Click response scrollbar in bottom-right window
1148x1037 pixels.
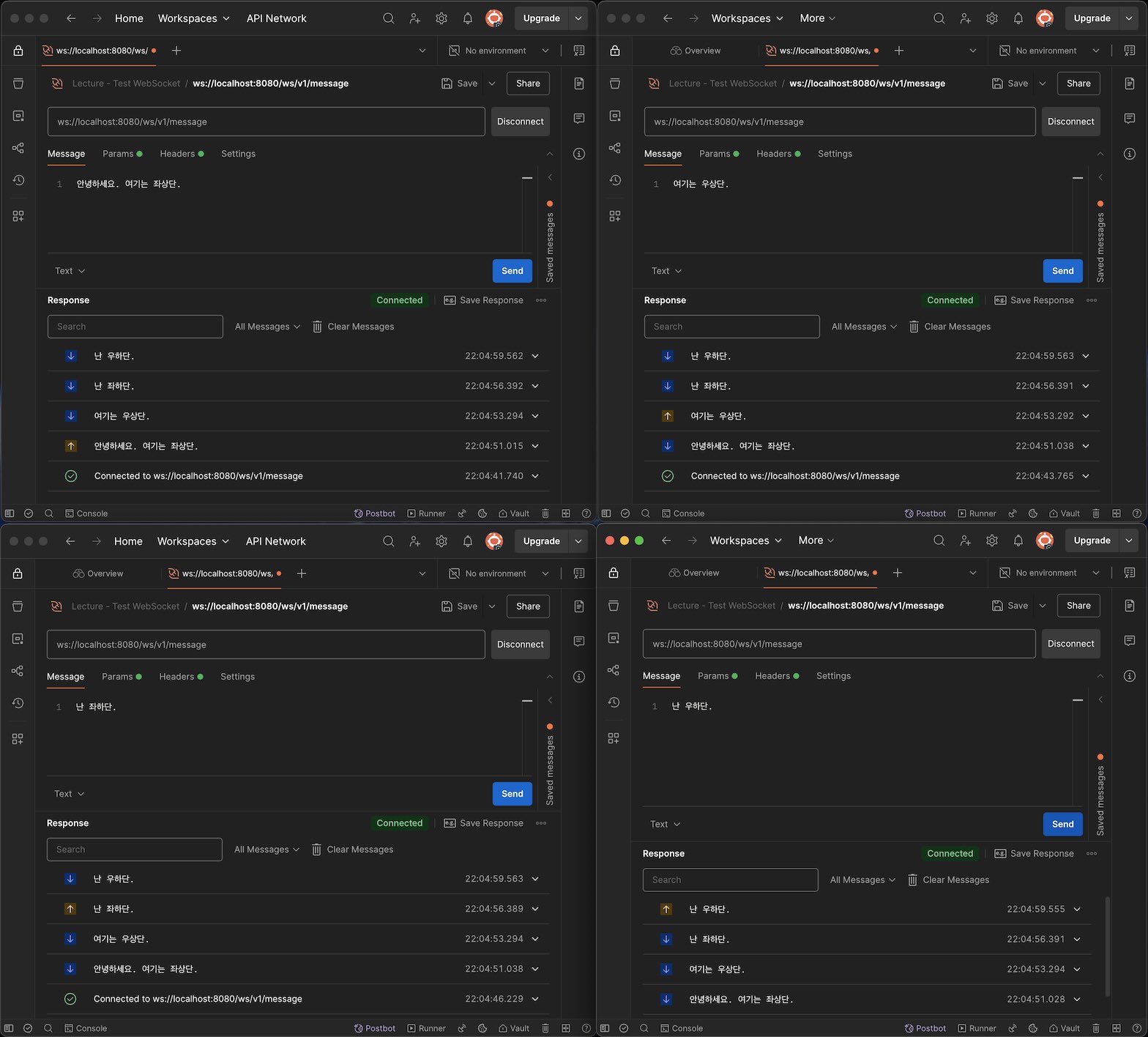(1107, 946)
